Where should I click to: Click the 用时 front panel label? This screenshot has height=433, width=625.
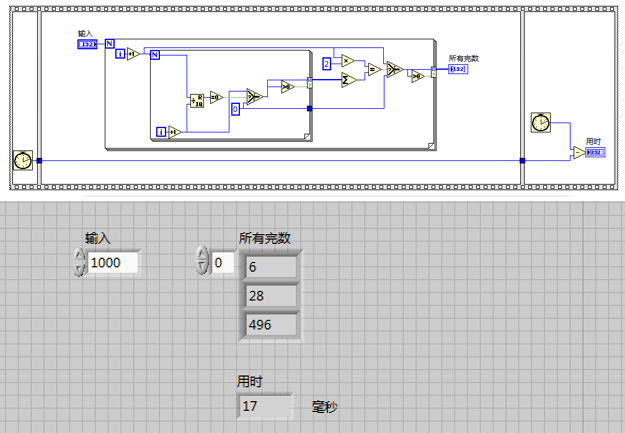[250, 381]
